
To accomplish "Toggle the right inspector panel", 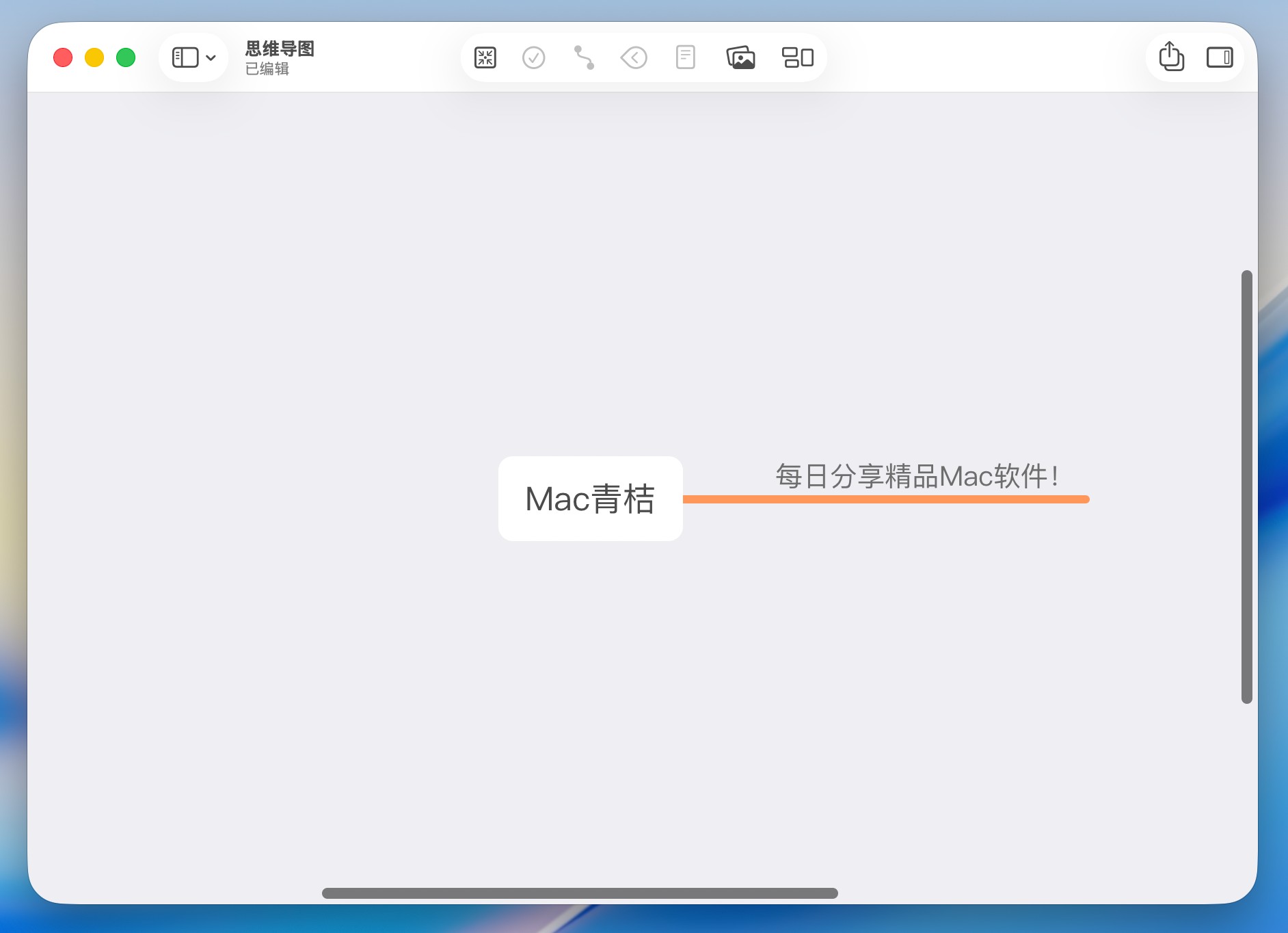I will (1219, 57).
